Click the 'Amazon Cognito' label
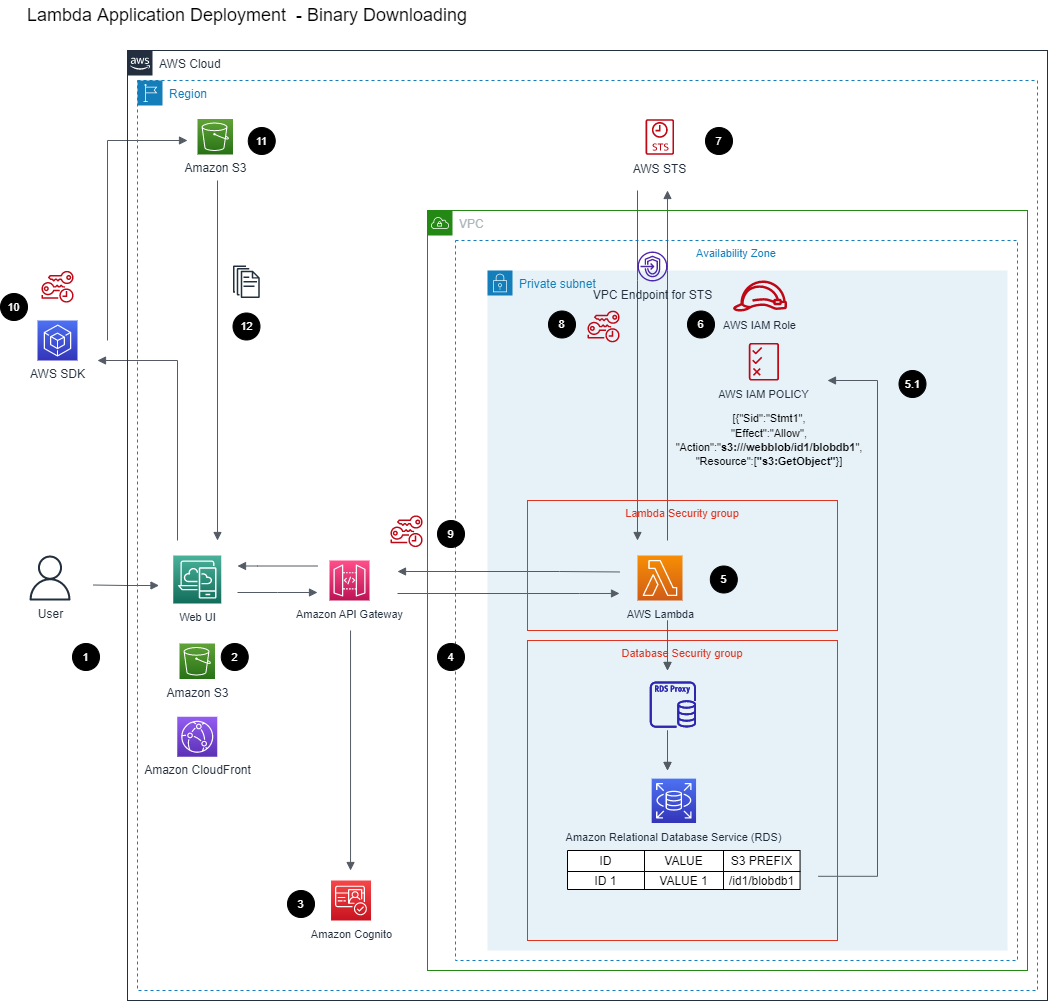The image size is (1048, 1001). pos(352,934)
